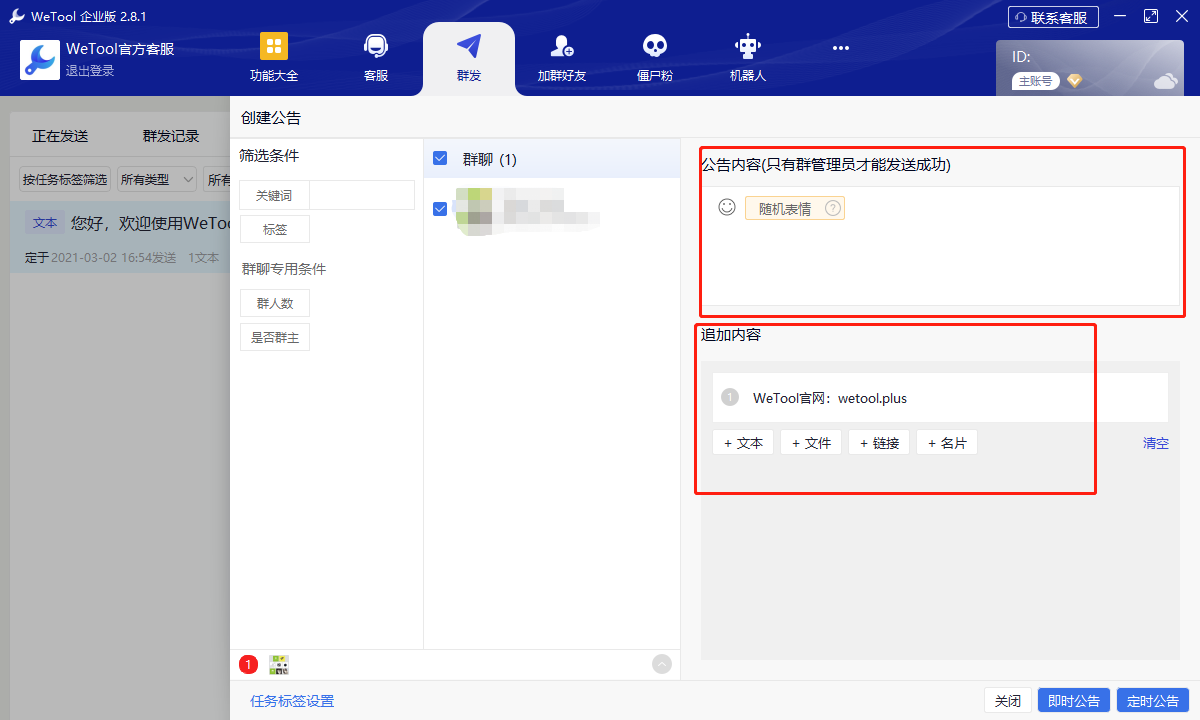The image size is (1200, 720).
Task: Switch to 正在发送 tab
Action: pyautogui.click(x=60, y=136)
